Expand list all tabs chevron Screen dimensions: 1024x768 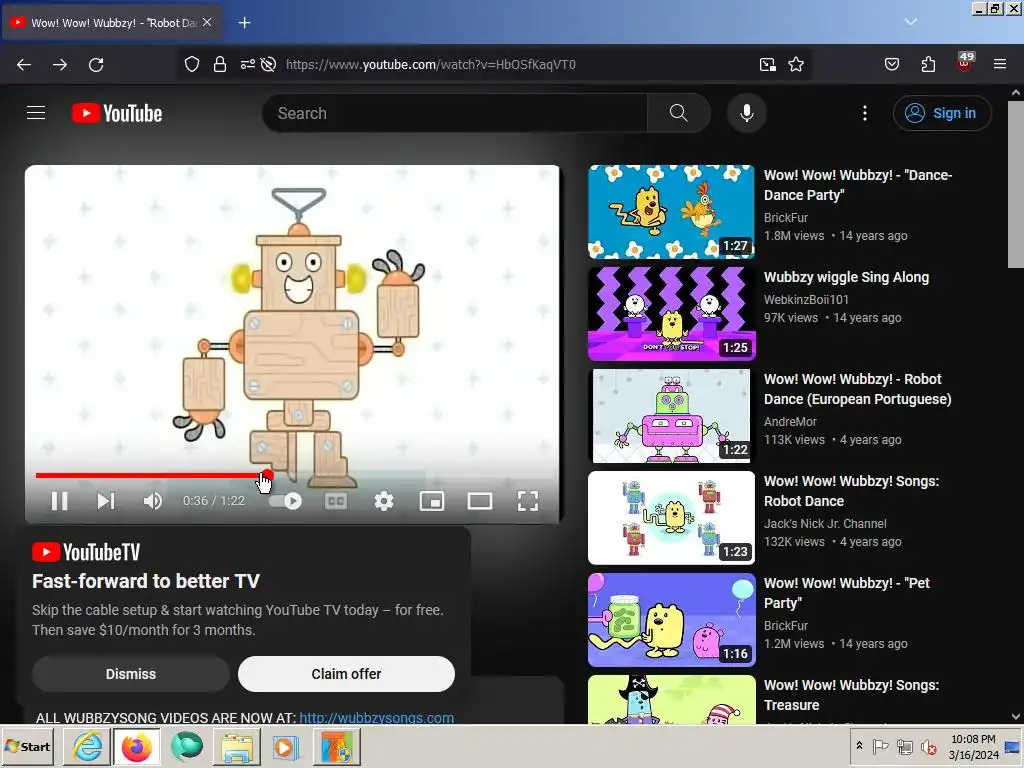click(x=911, y=22)
